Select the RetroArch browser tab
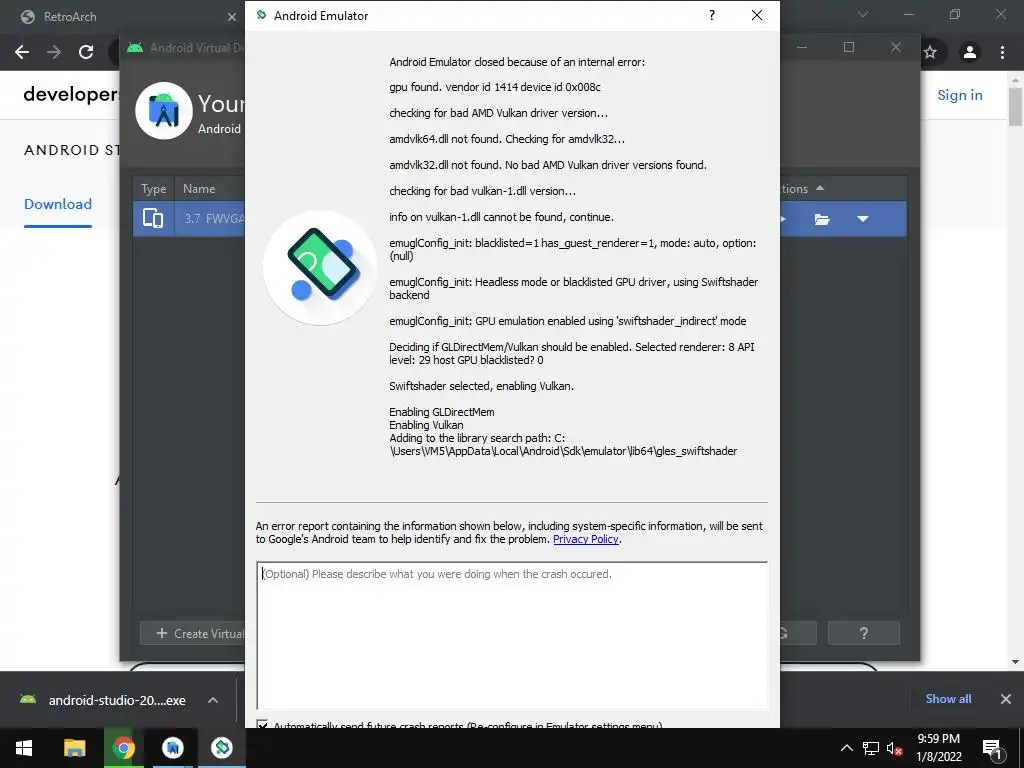This screenshot has width=1024, height=768. [124, 17]
